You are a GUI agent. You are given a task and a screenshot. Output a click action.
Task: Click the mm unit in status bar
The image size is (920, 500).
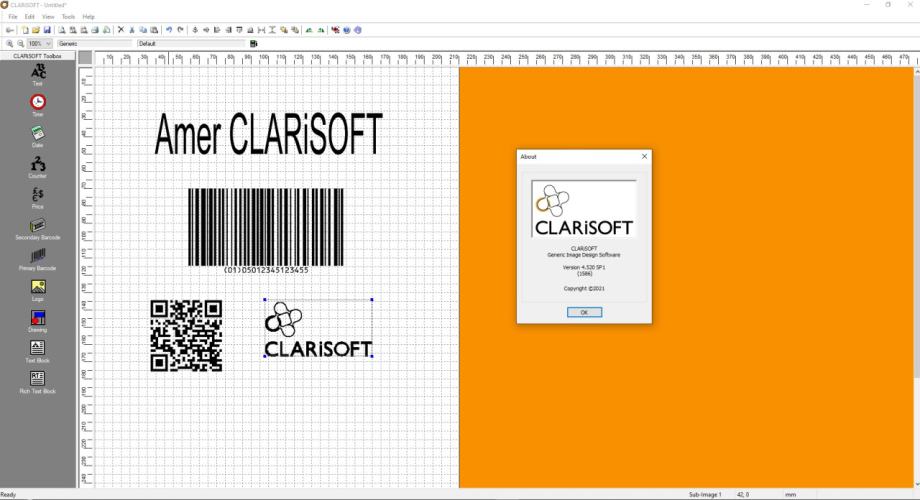coord(790,495)
